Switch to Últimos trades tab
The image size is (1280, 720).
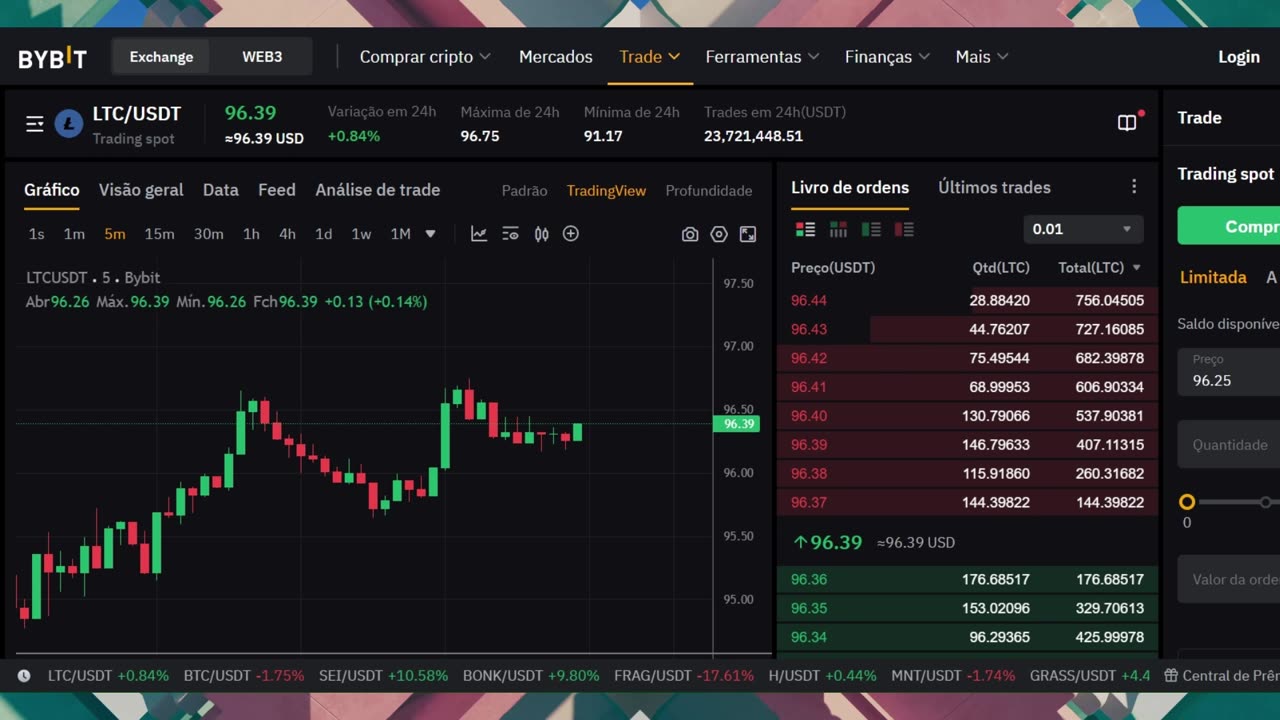tap(994, 187)
